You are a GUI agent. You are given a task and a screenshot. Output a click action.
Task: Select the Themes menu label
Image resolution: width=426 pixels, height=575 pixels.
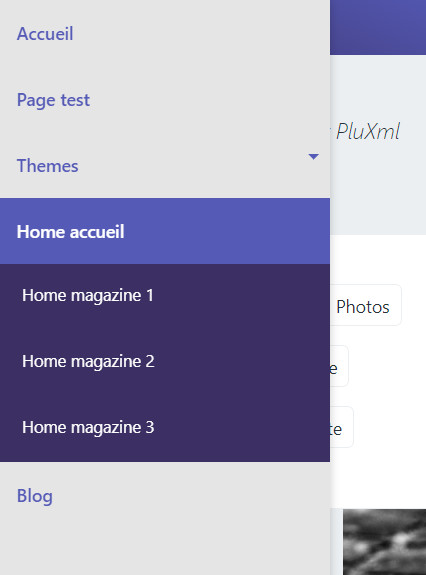(48, 166)
